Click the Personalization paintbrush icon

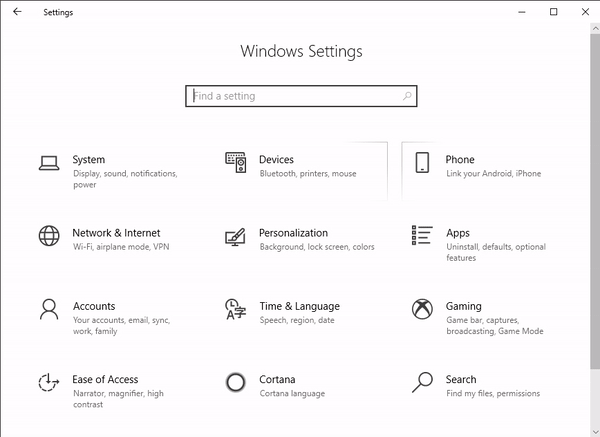(235, 237)
